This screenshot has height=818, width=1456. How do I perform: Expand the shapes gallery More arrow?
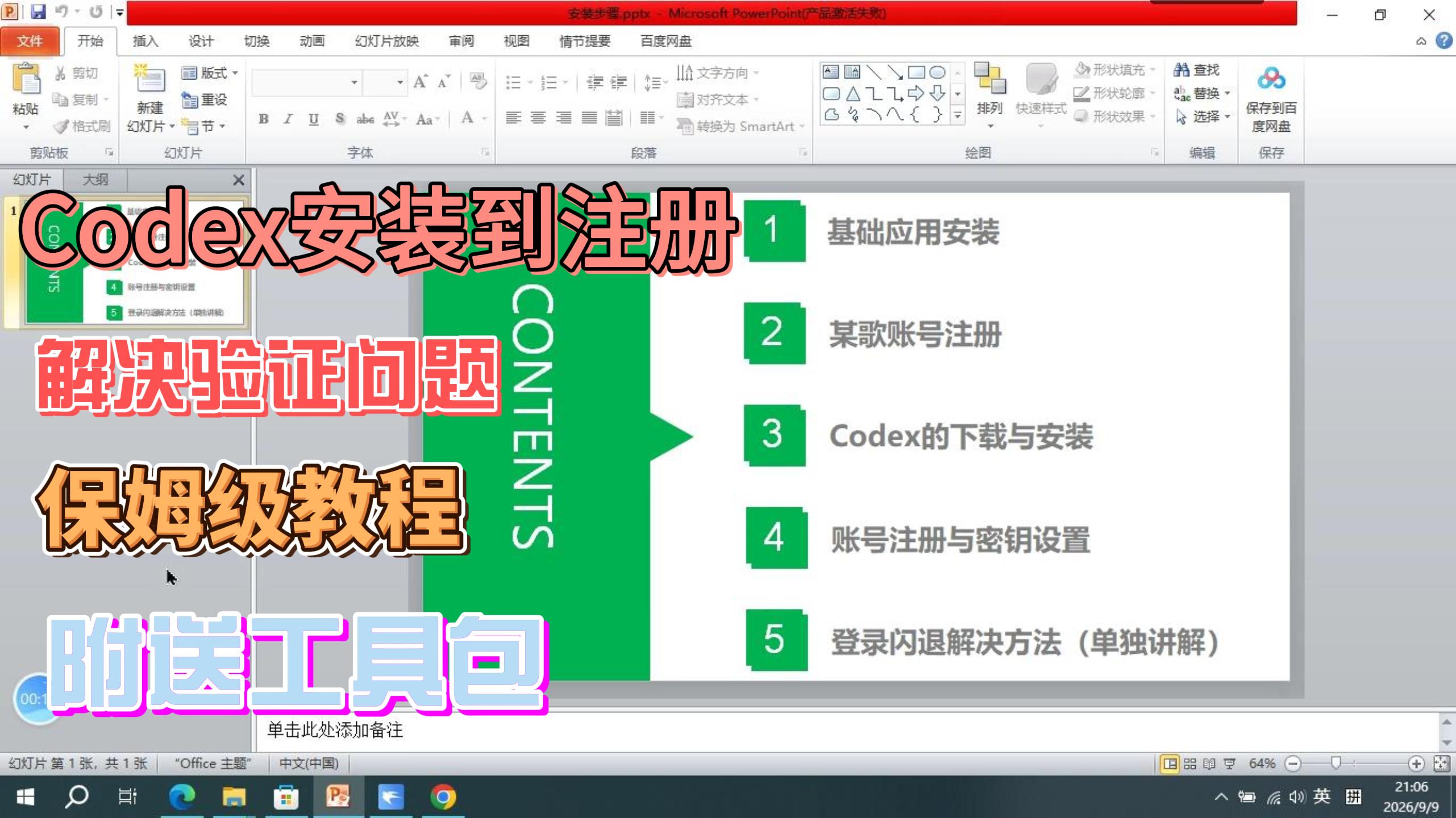[958, 115]
